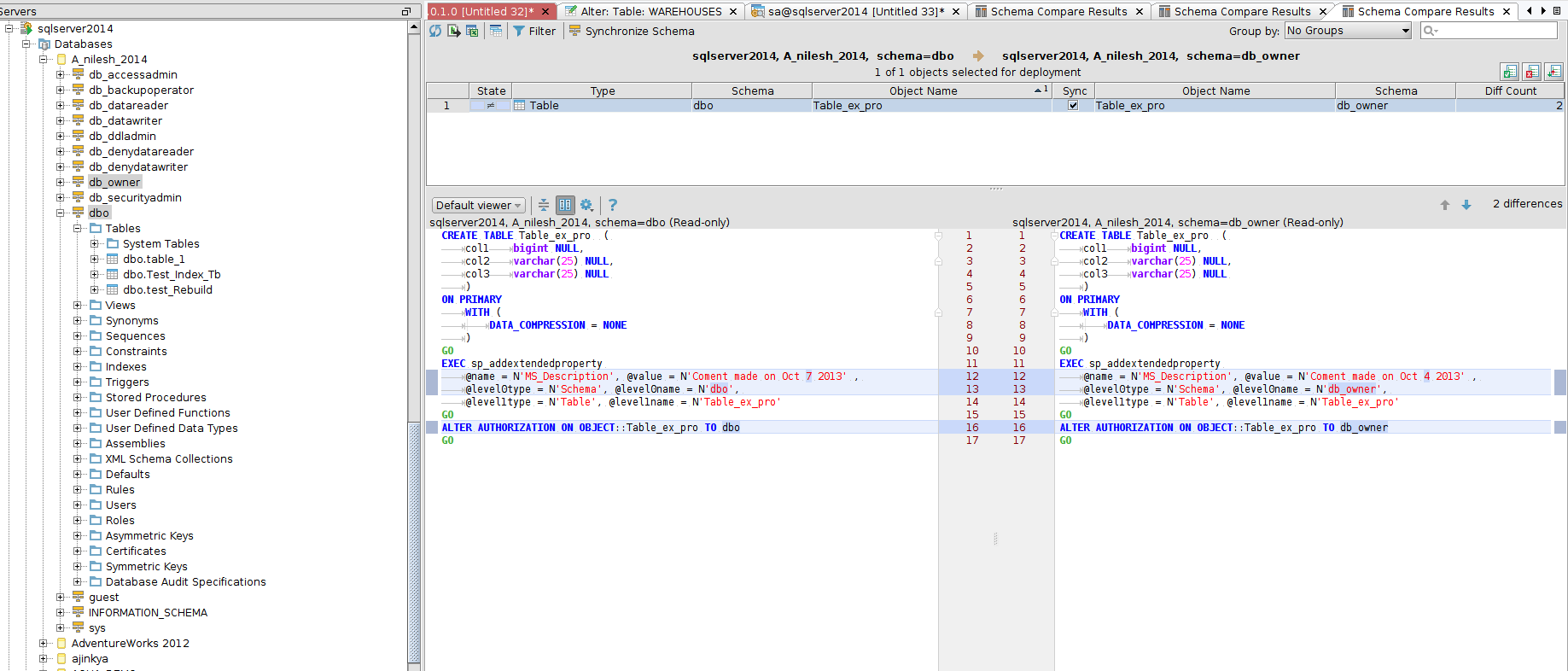The height and width of the screenshot is (671, 1568).
Task: Sort by the Diff Count column header
Action: (x=1510, y=90)
